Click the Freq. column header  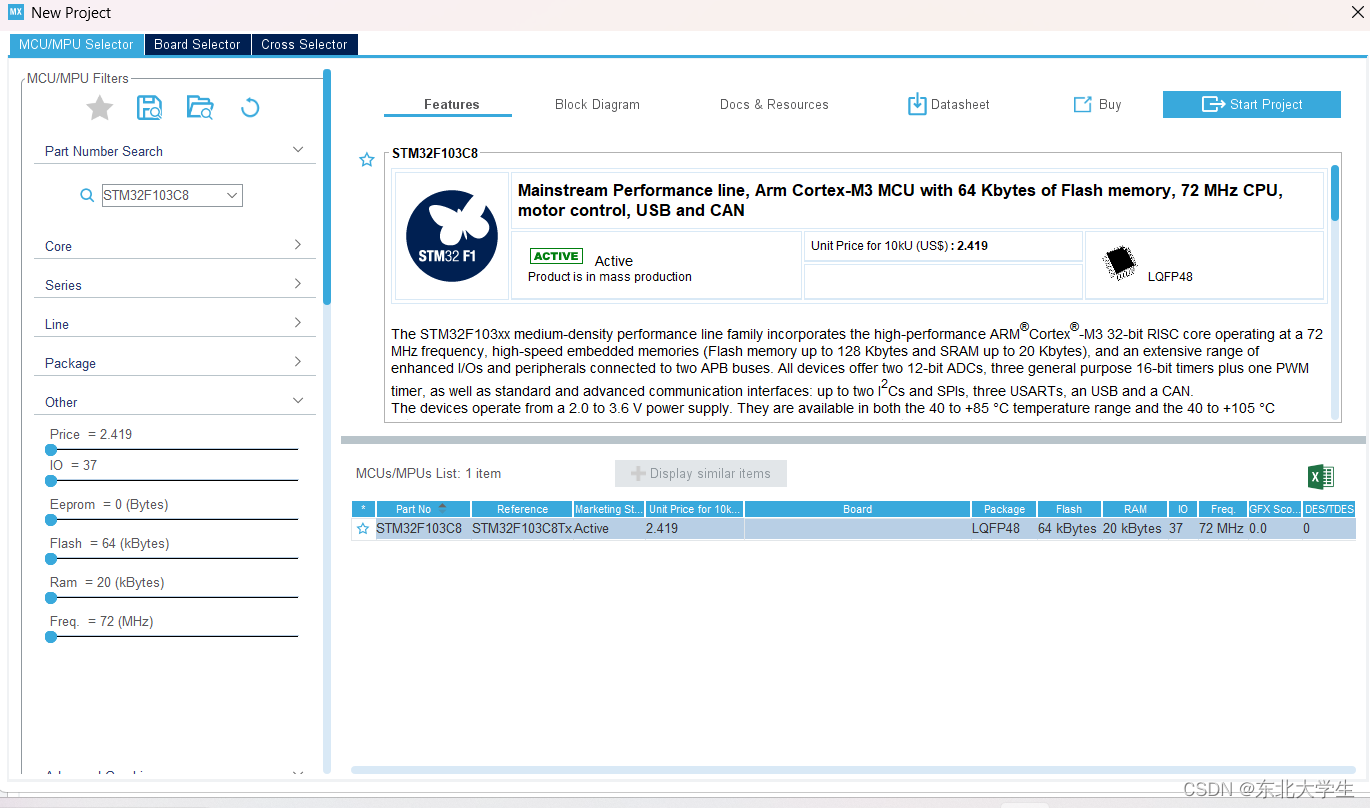point(1222,509)
